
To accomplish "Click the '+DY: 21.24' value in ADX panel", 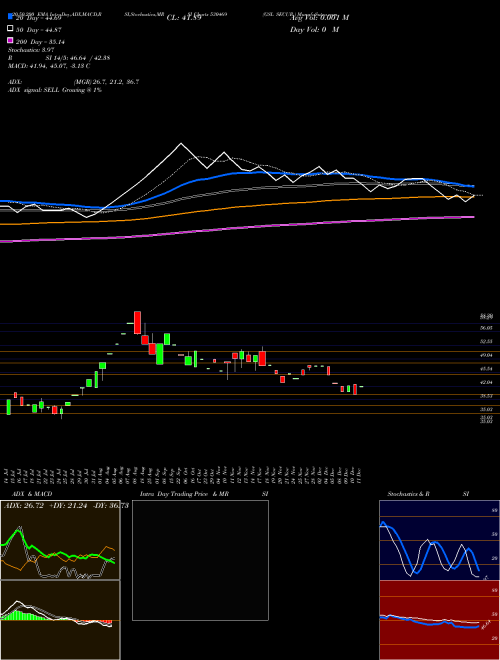I will [x=68, y=505].
